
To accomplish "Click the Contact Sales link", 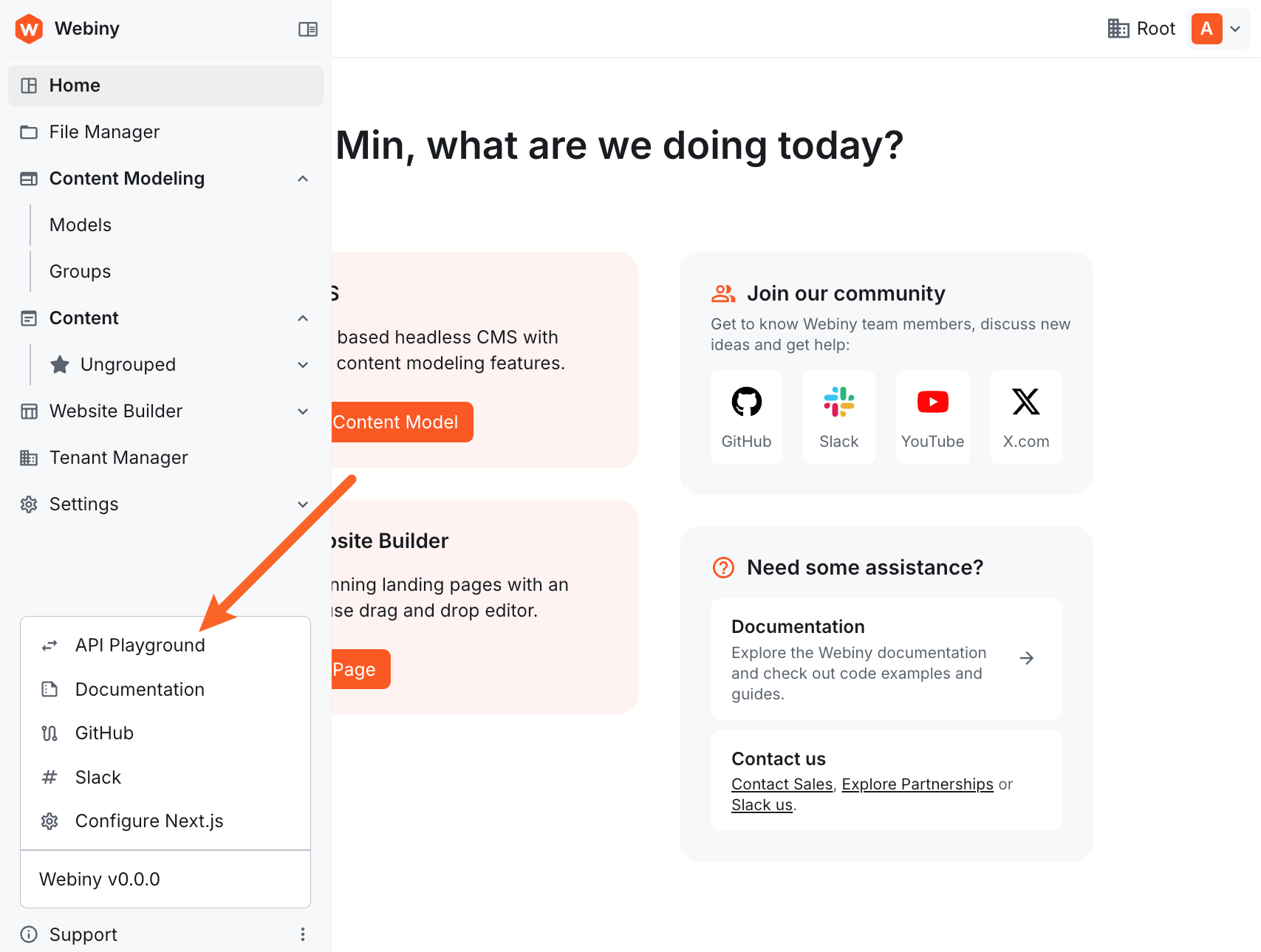I will [781, 784].
